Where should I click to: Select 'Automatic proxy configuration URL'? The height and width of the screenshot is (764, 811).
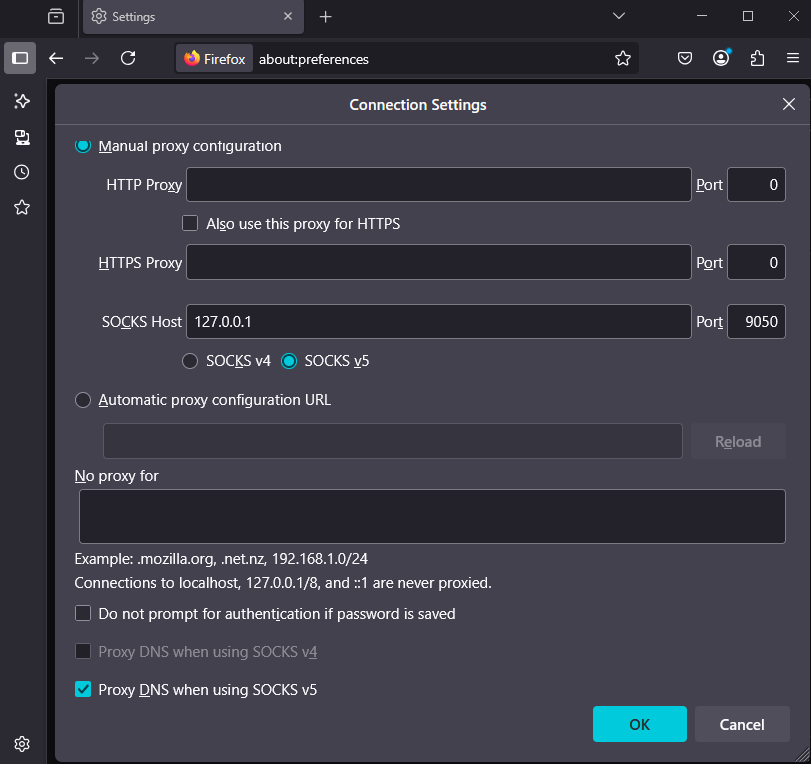pos(83,400)
